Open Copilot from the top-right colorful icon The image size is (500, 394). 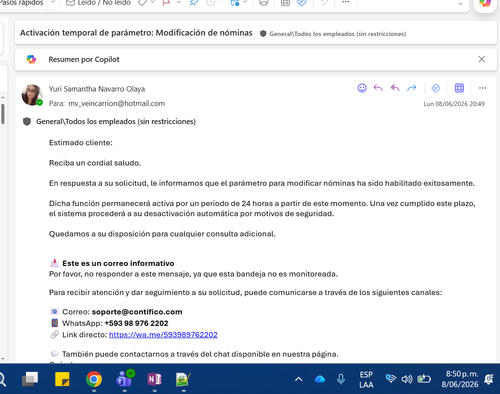485,3
